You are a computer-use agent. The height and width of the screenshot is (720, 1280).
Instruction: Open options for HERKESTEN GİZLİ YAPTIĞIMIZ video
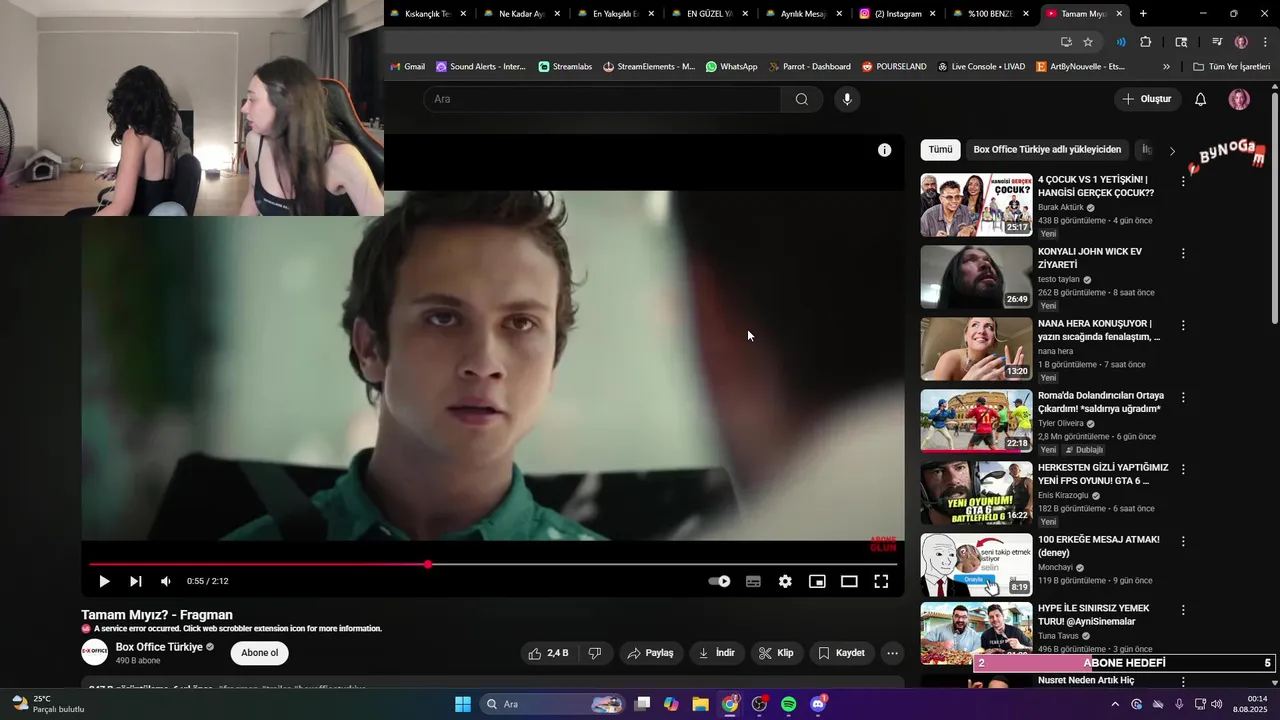[1183, 470]
